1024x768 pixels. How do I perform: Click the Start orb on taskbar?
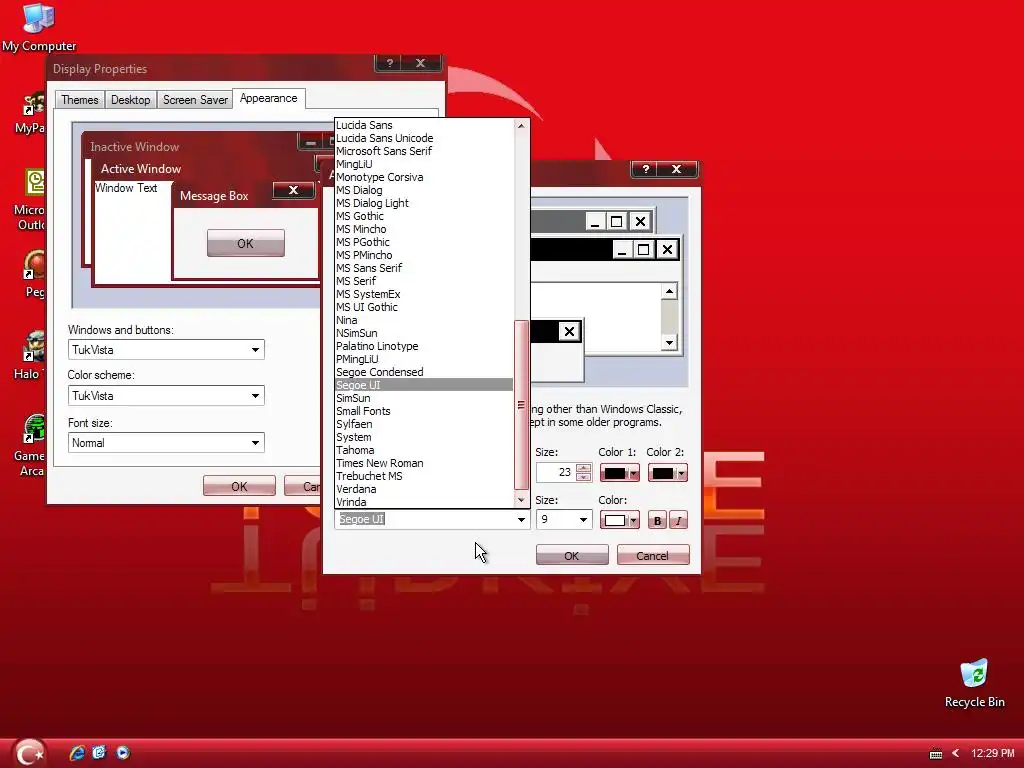click(29, 753)
